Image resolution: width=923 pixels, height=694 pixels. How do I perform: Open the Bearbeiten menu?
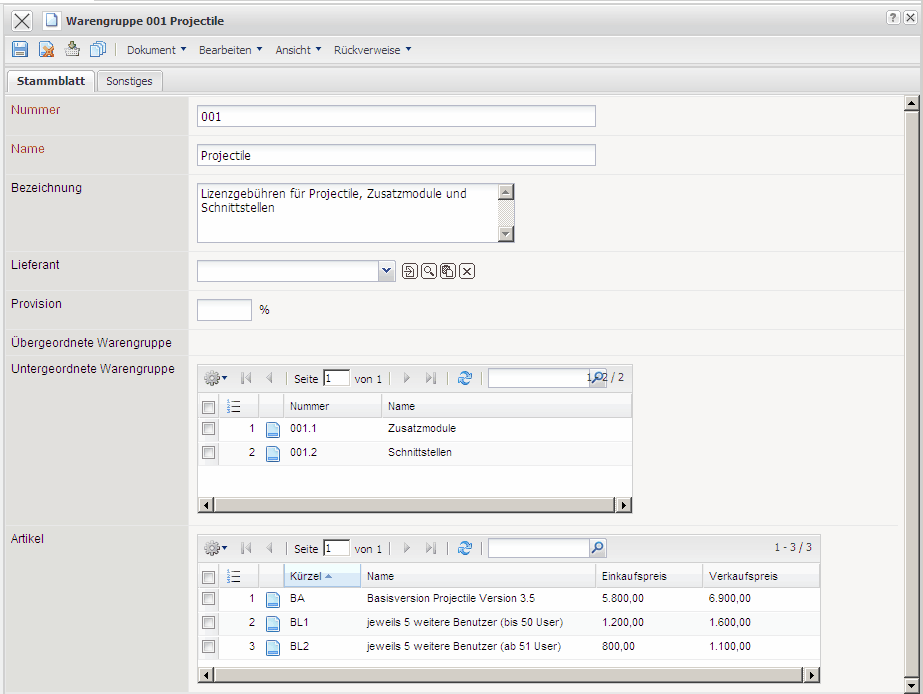[x=230, y=50]
